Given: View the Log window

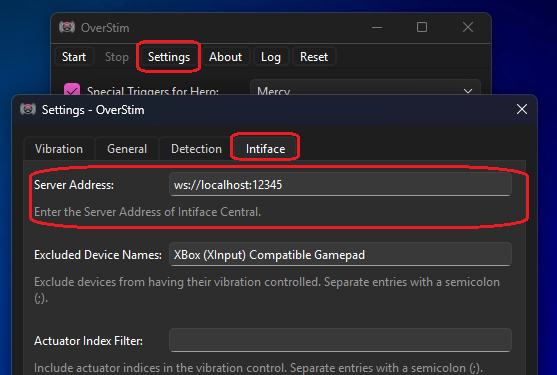Looking at the screenshot, I should pos(271,57).
